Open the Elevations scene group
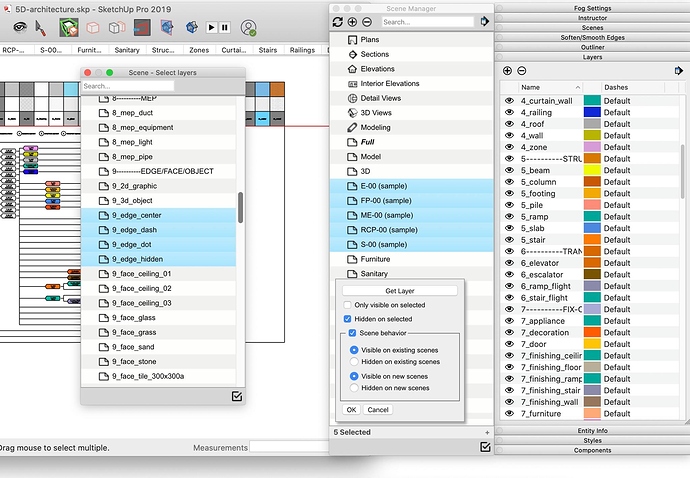 tap(411, 69)
